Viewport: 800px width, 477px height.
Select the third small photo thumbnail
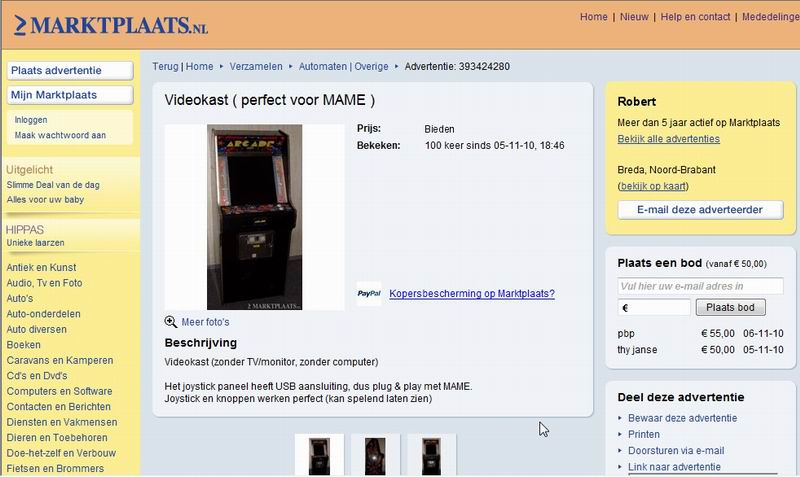[431, 455]
